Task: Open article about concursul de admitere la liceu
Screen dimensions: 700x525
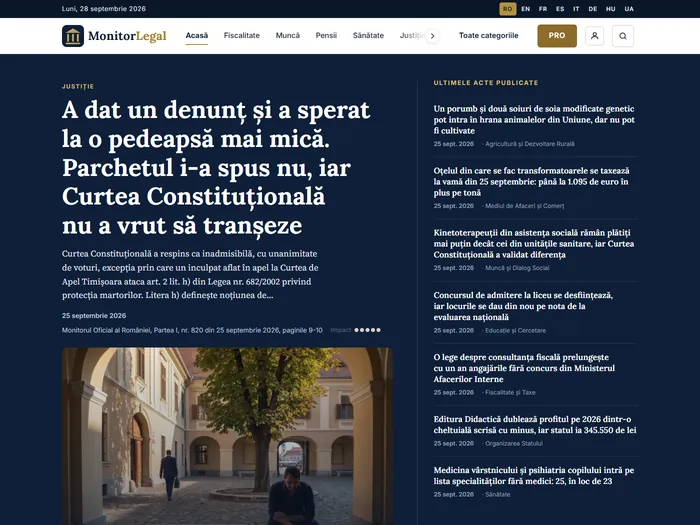Action: point(523,306)
